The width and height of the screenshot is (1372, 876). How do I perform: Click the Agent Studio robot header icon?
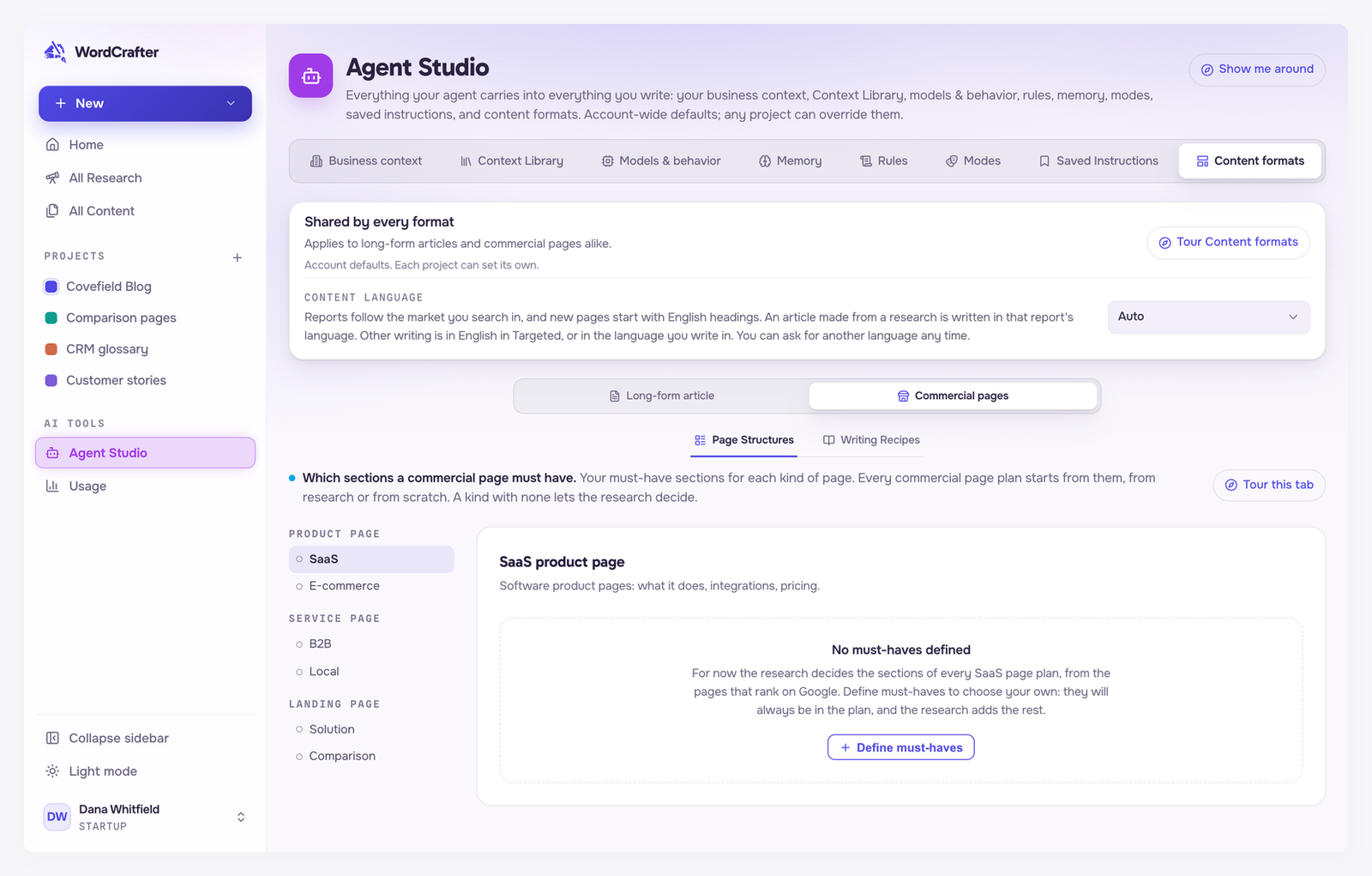pos(310,76)
